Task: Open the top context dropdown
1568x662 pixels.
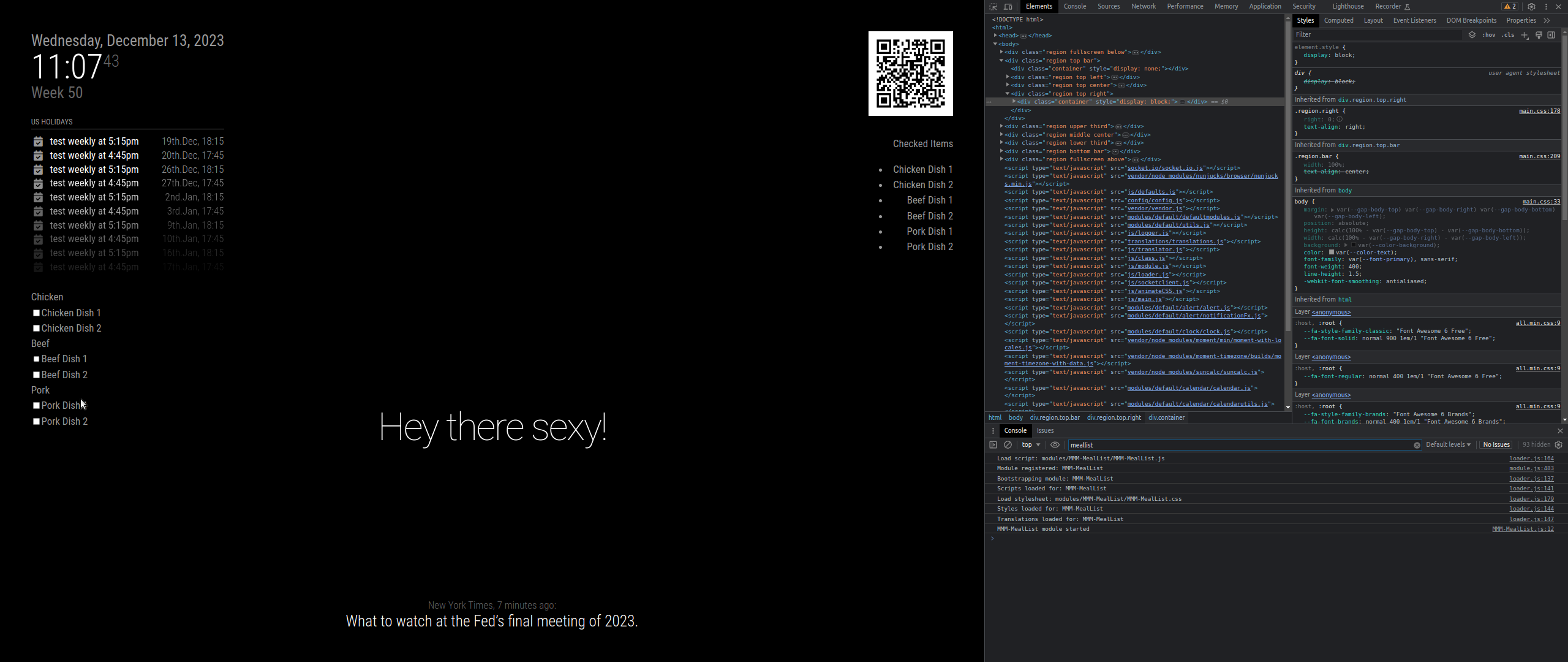Action: point(1031,445)
